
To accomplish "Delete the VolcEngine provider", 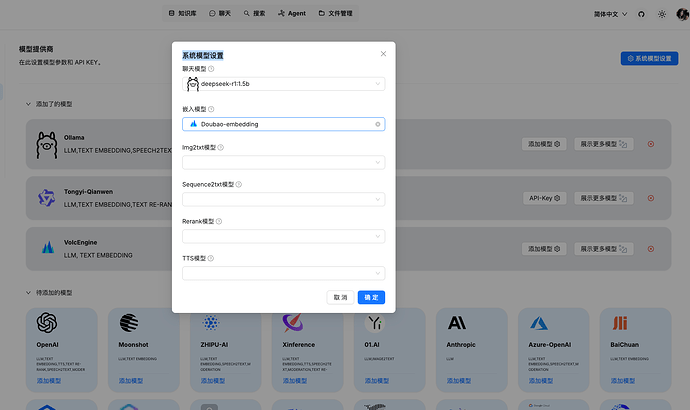I will [x=651, y=249].
